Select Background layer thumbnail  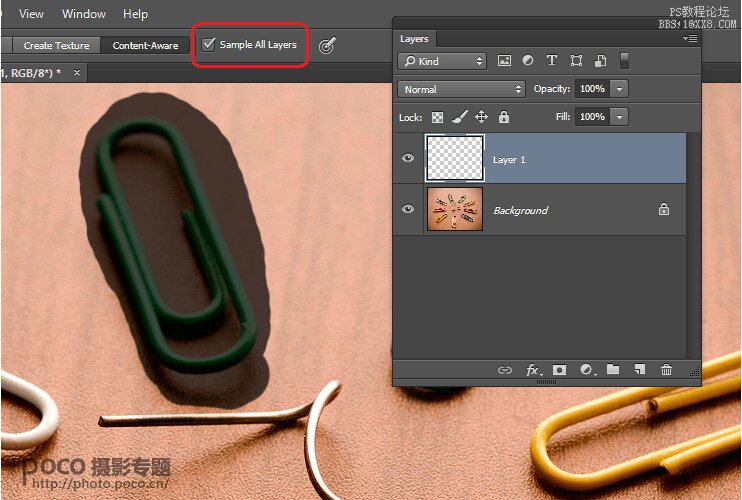[455, 209]
